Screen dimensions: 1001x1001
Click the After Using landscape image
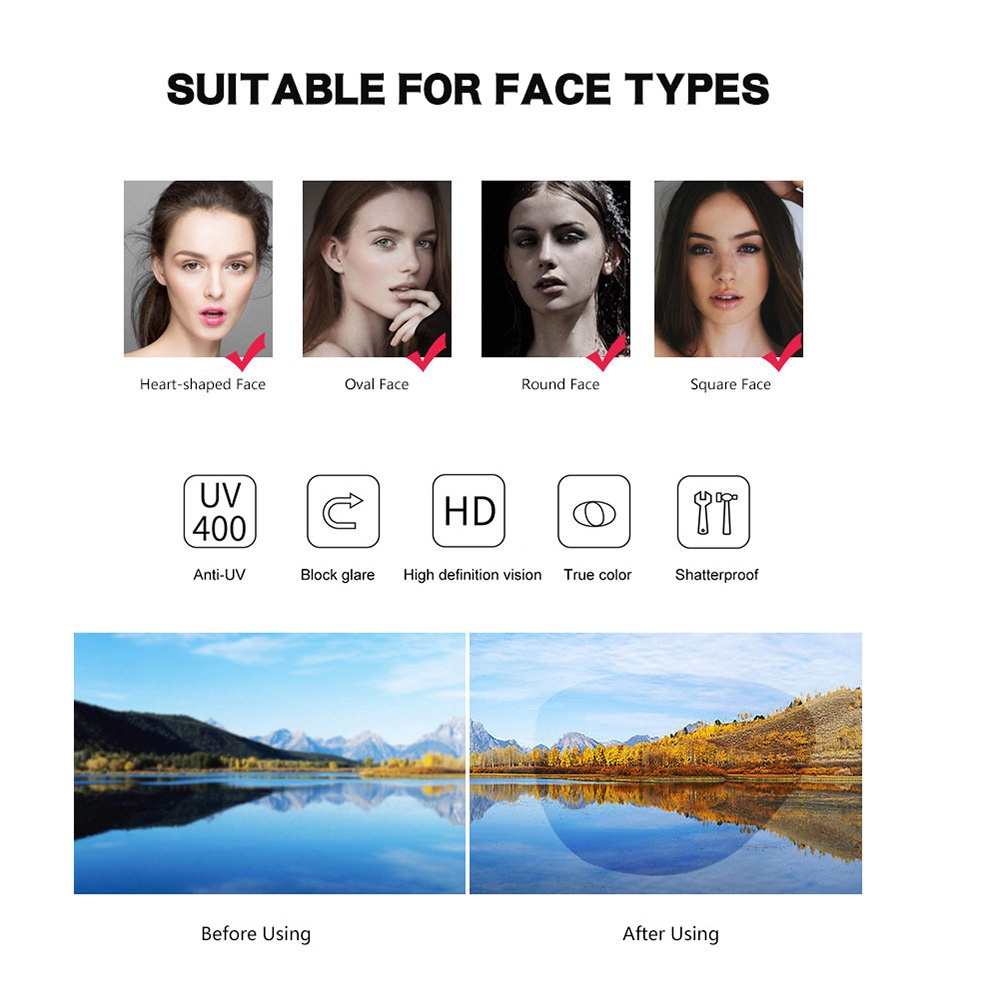pyautogui.click(x=666, y=764)
